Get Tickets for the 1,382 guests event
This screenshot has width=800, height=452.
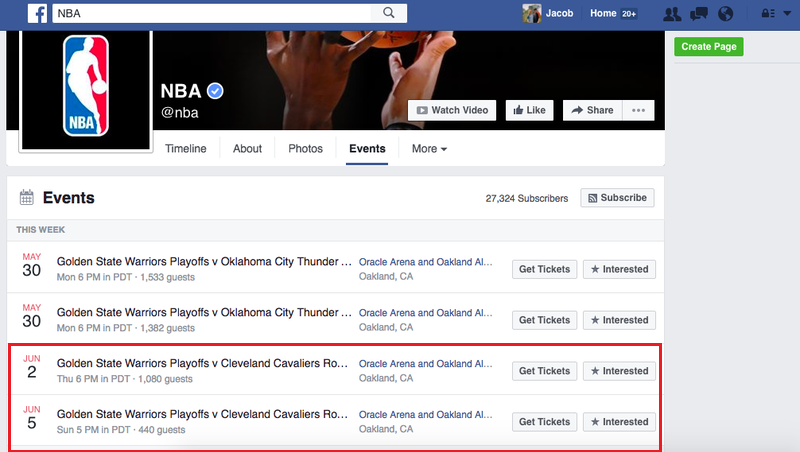point(544,320)
